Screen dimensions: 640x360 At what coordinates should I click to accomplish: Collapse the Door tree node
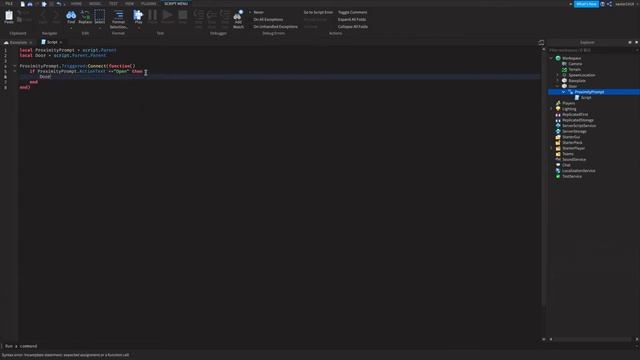[558, 87]
